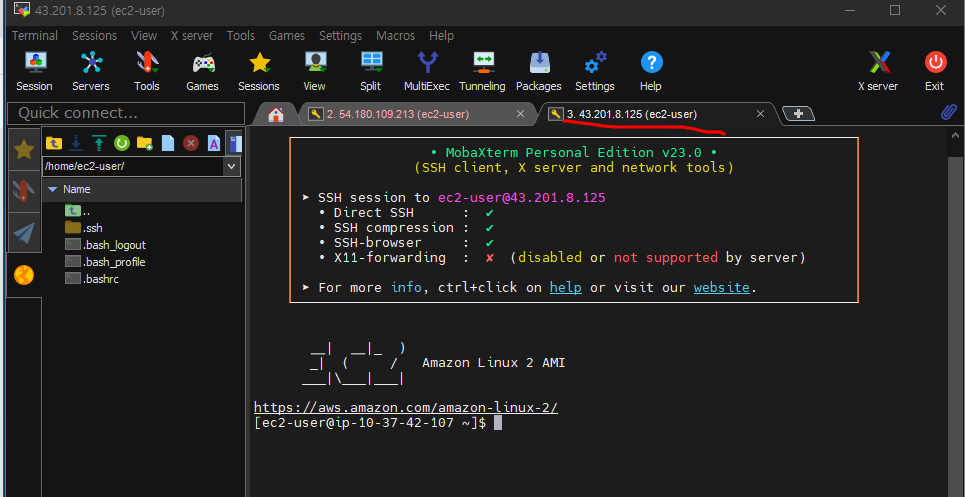Follow the help link in the terminal banner
This screenshot has height=497, width=965.
pyautogui.click(x=566, y=287)
